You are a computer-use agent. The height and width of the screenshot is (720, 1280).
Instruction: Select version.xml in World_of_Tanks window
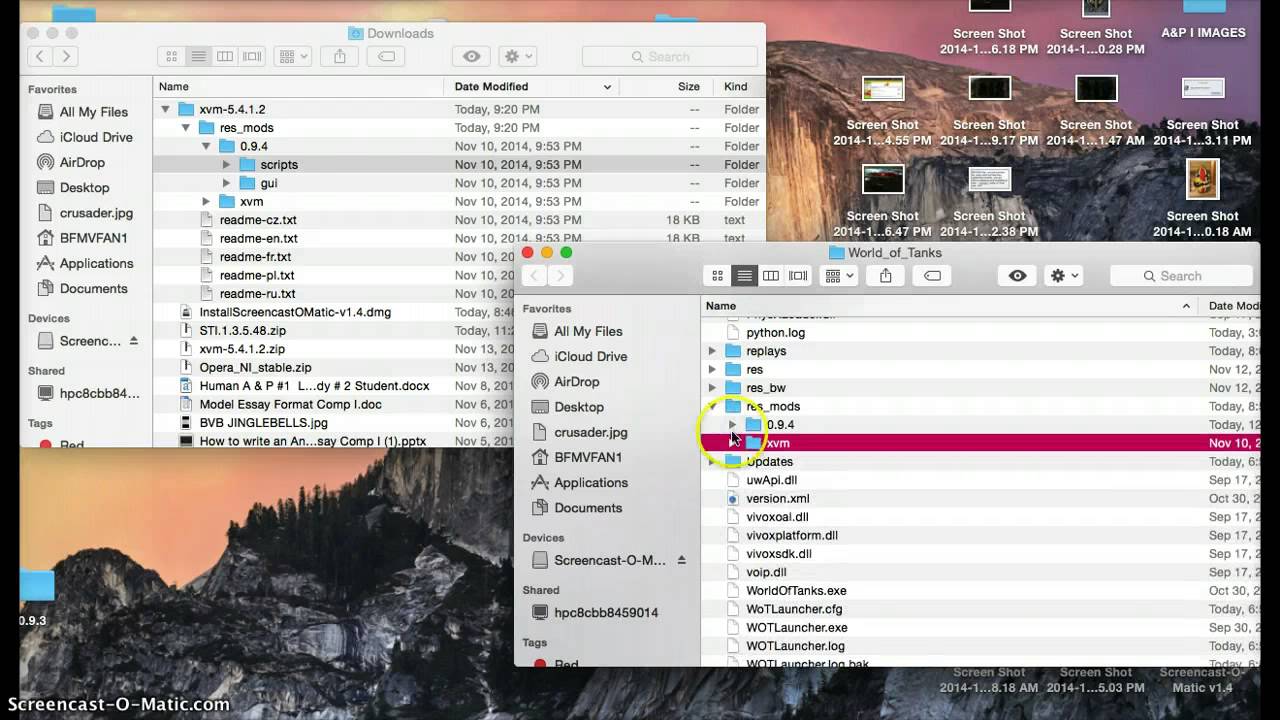click(x=777, y=498)
